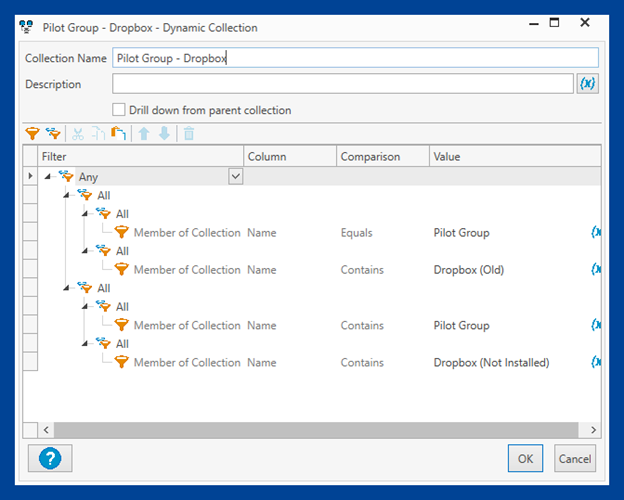Image resolution: width=624 pixels, height=500 pixels.
Task: Click funnel icon of Dropbox (Old) filter
Action: pos(121,269)
